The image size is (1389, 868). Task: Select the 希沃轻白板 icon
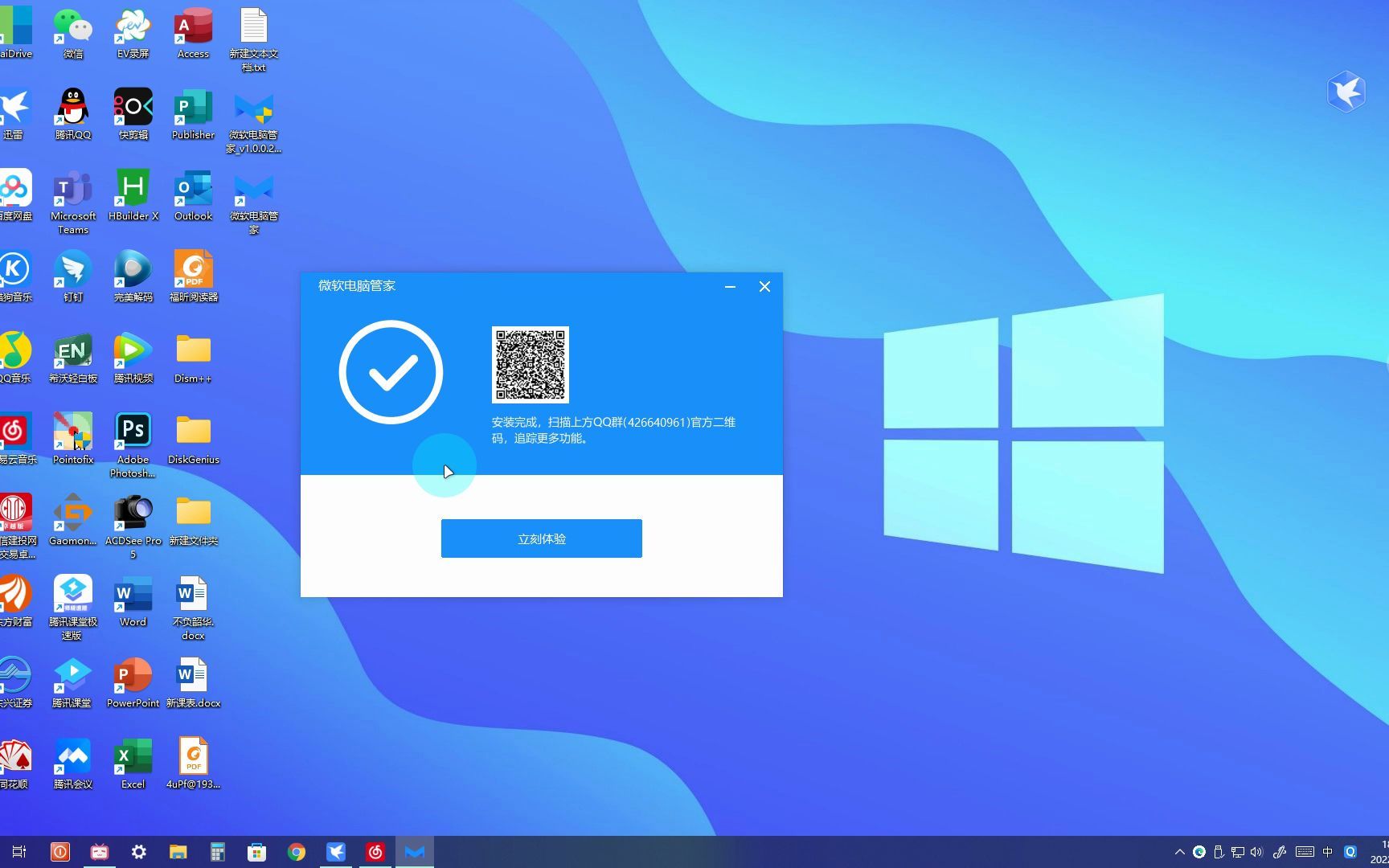pos(73,358)
